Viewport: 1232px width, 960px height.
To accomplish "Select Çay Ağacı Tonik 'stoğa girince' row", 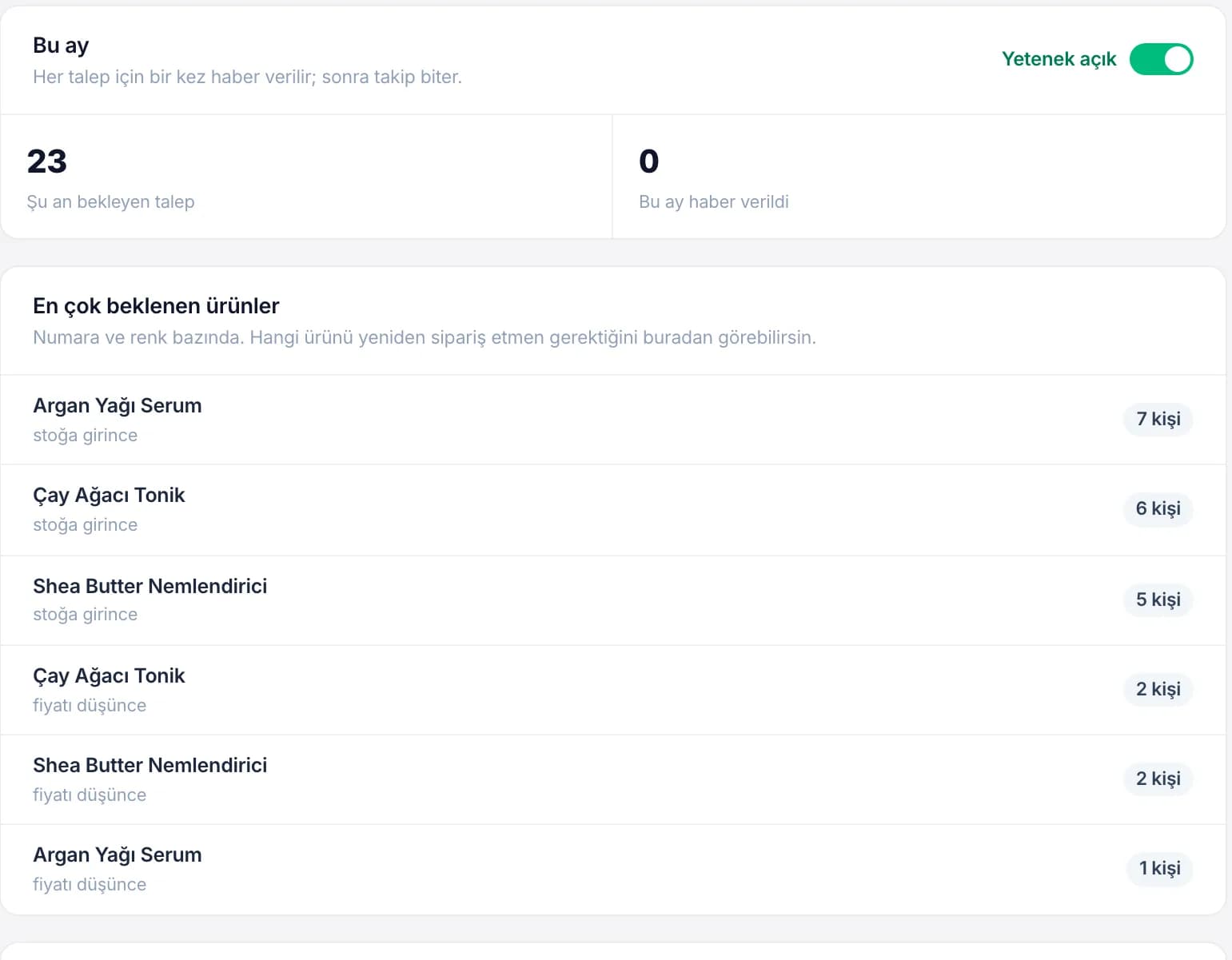I will point(613,510).
